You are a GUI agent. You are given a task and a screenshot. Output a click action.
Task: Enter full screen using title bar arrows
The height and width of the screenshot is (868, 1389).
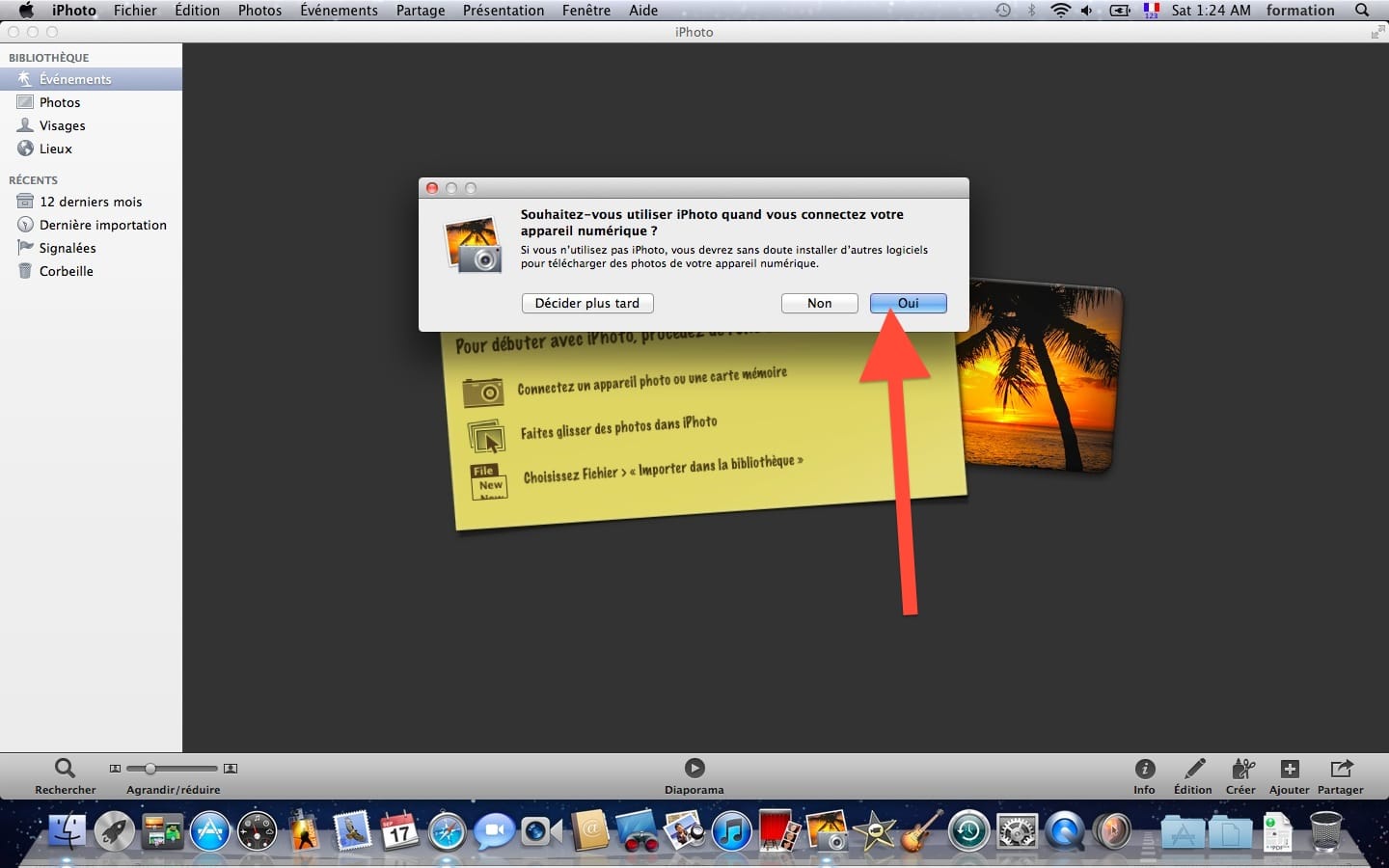(1377, 32)
